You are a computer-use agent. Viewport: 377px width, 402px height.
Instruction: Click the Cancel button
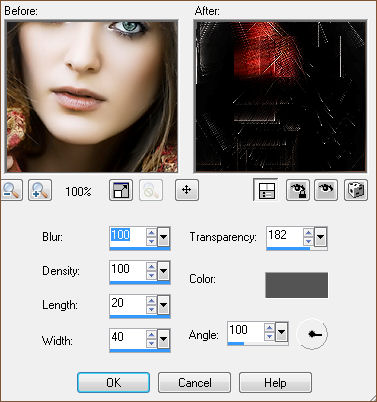coord(194,383)
